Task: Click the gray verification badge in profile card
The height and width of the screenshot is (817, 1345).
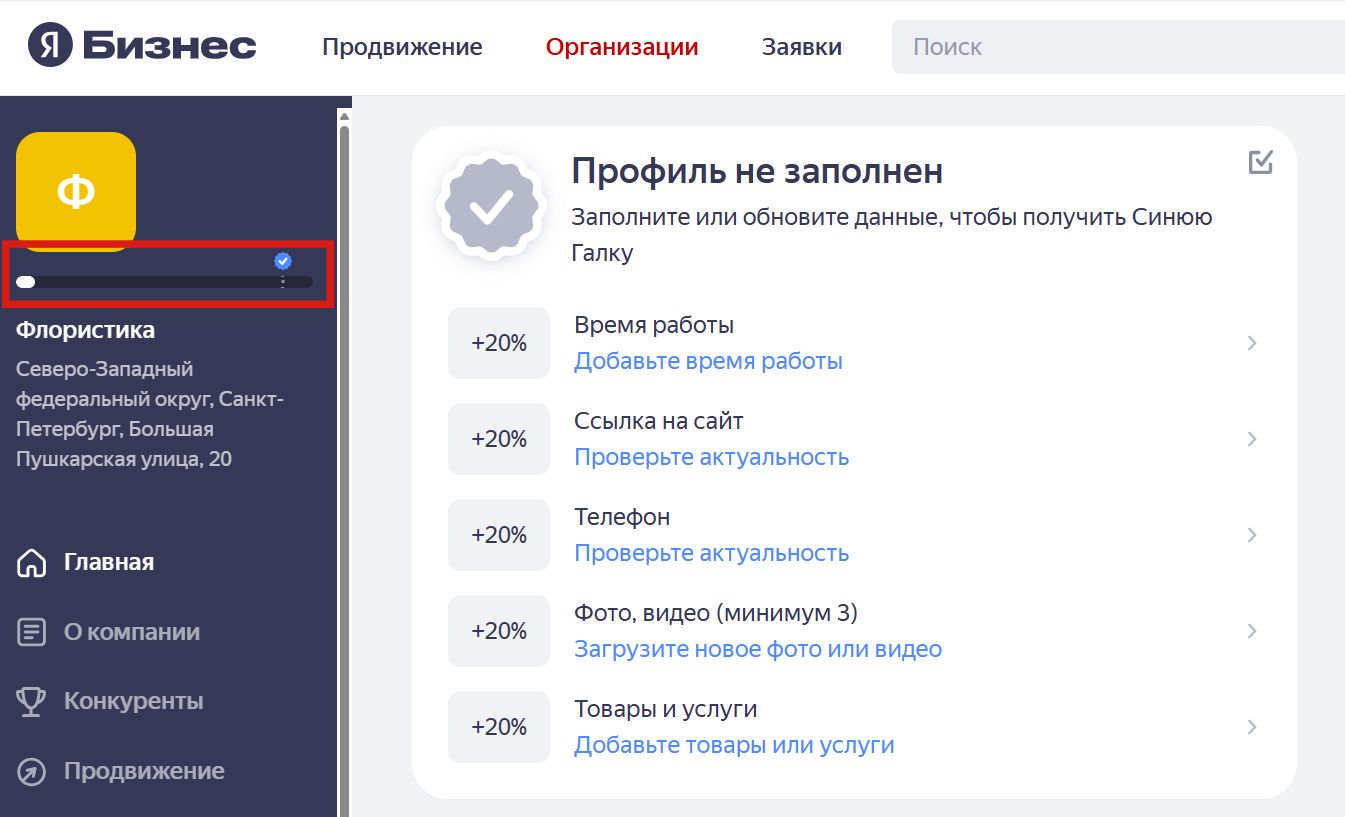Action: (x=491, y=205)
